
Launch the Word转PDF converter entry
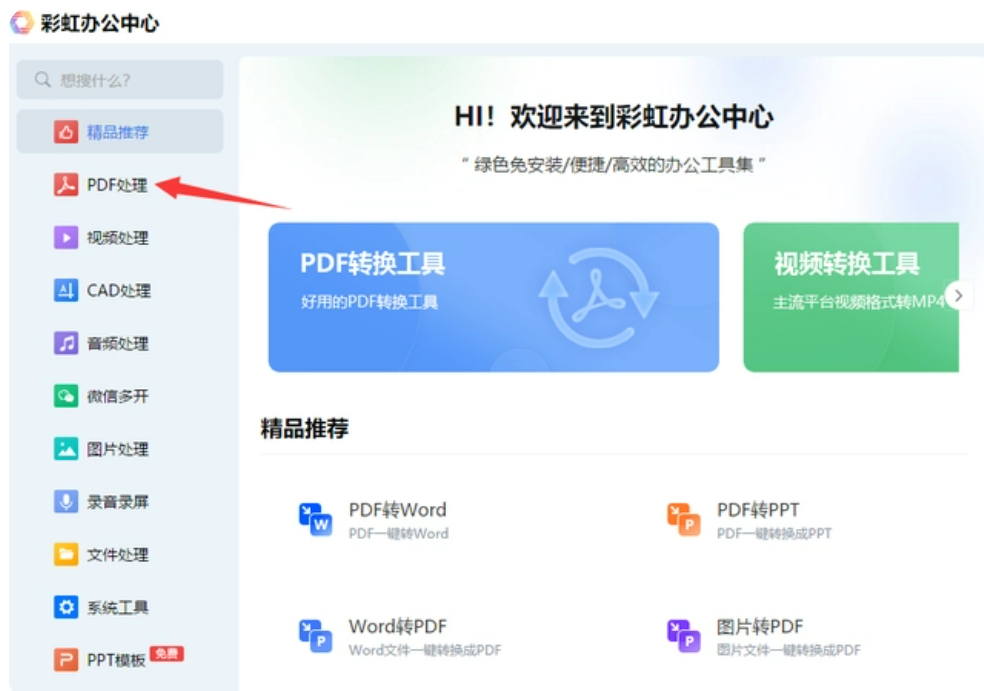pyautogui.click(x=400, y=636)
